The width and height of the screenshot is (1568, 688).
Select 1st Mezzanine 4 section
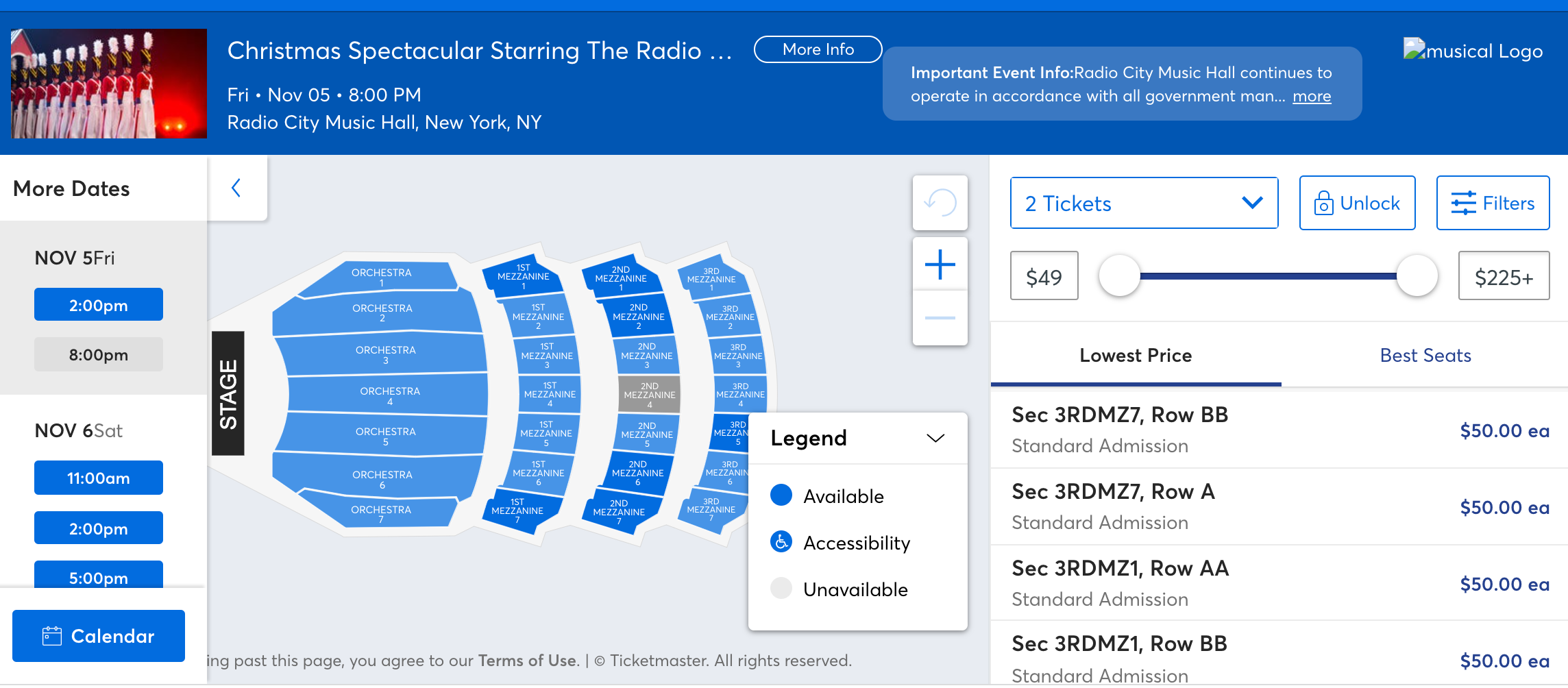[550, 394]
